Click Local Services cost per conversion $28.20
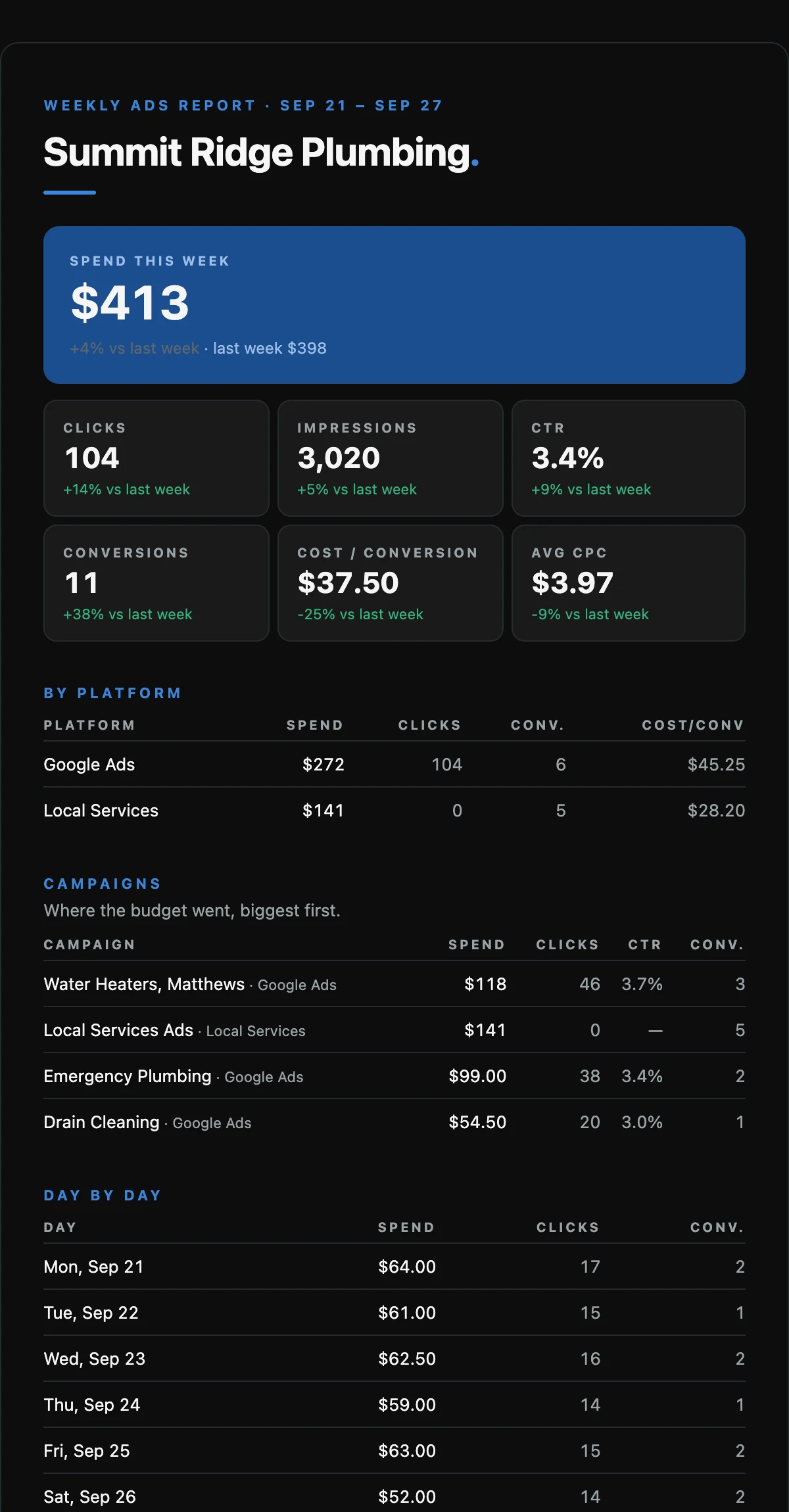 (716, 811)
